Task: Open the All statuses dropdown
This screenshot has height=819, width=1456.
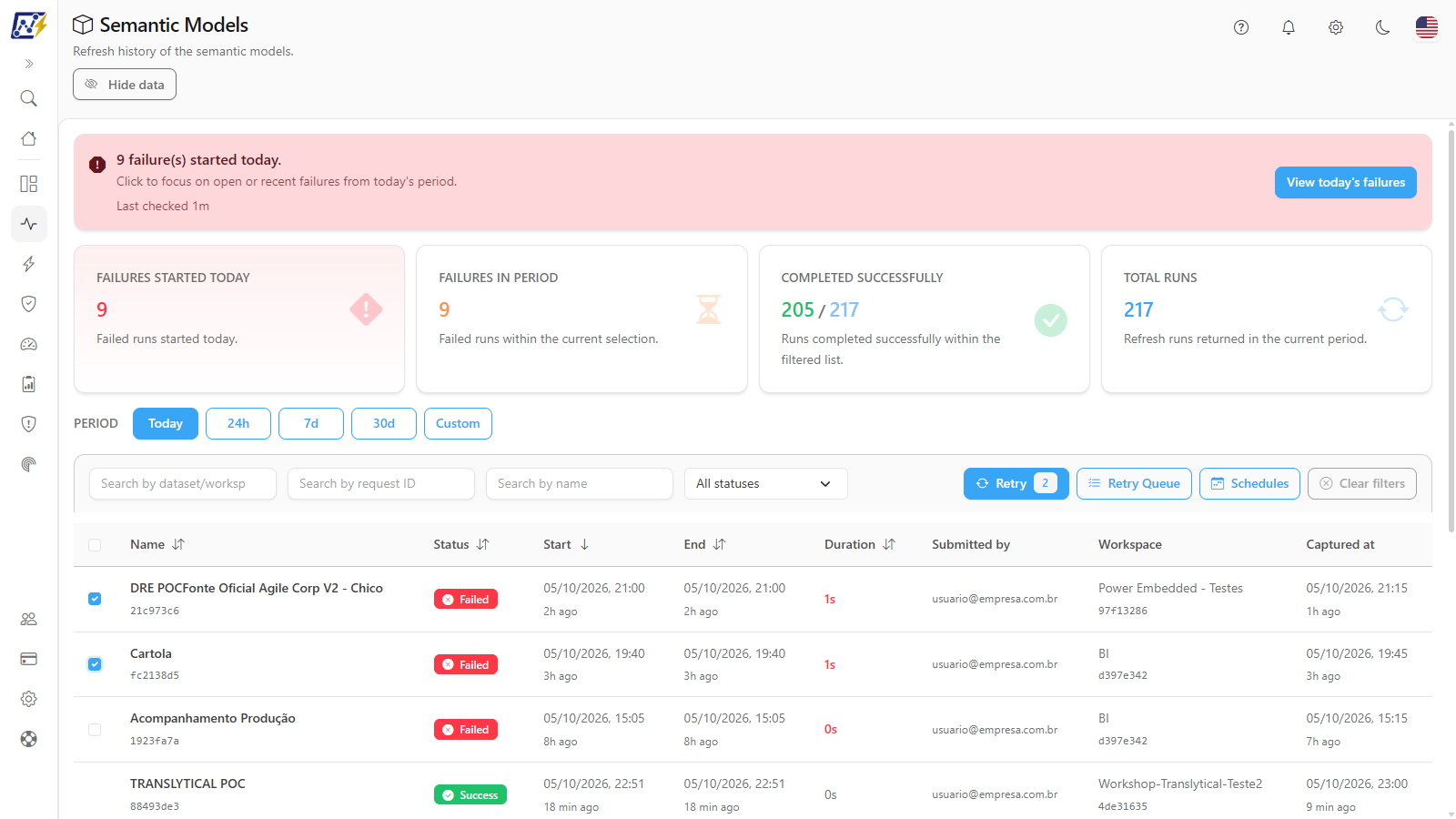Action: pos(766,483)
